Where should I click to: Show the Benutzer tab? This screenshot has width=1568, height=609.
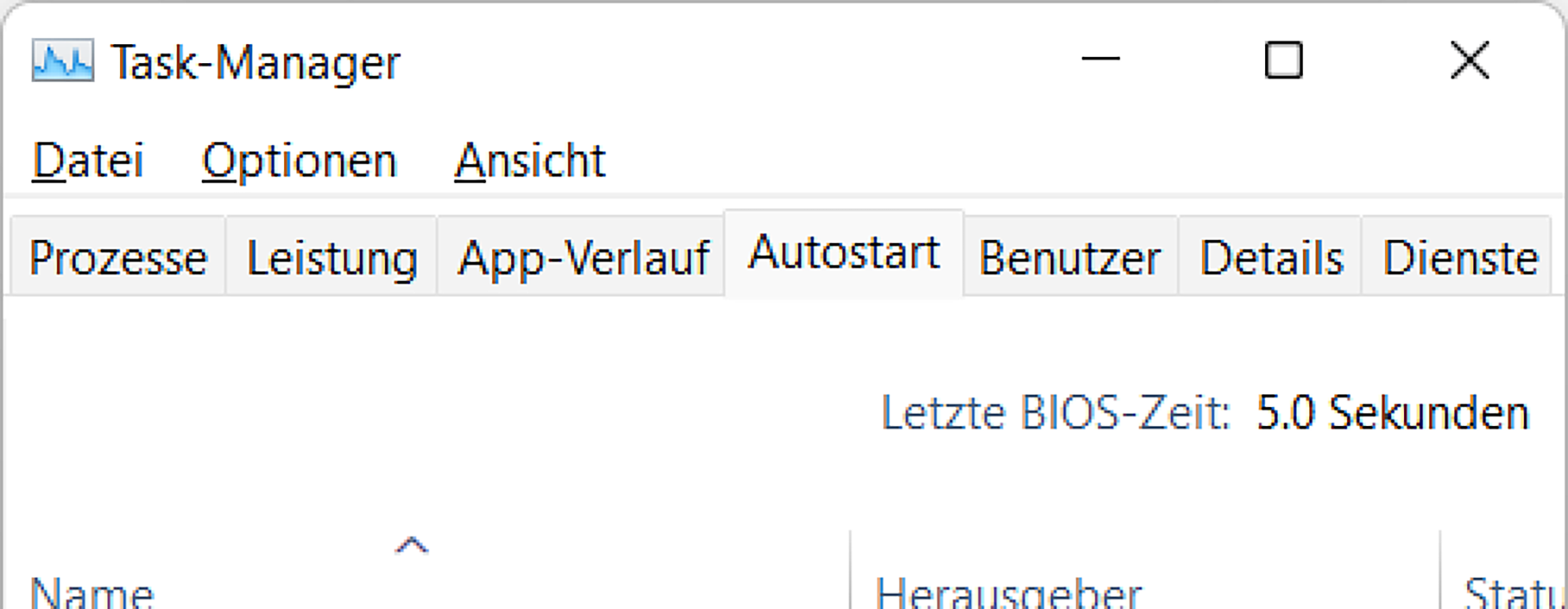coord(1070,258)
